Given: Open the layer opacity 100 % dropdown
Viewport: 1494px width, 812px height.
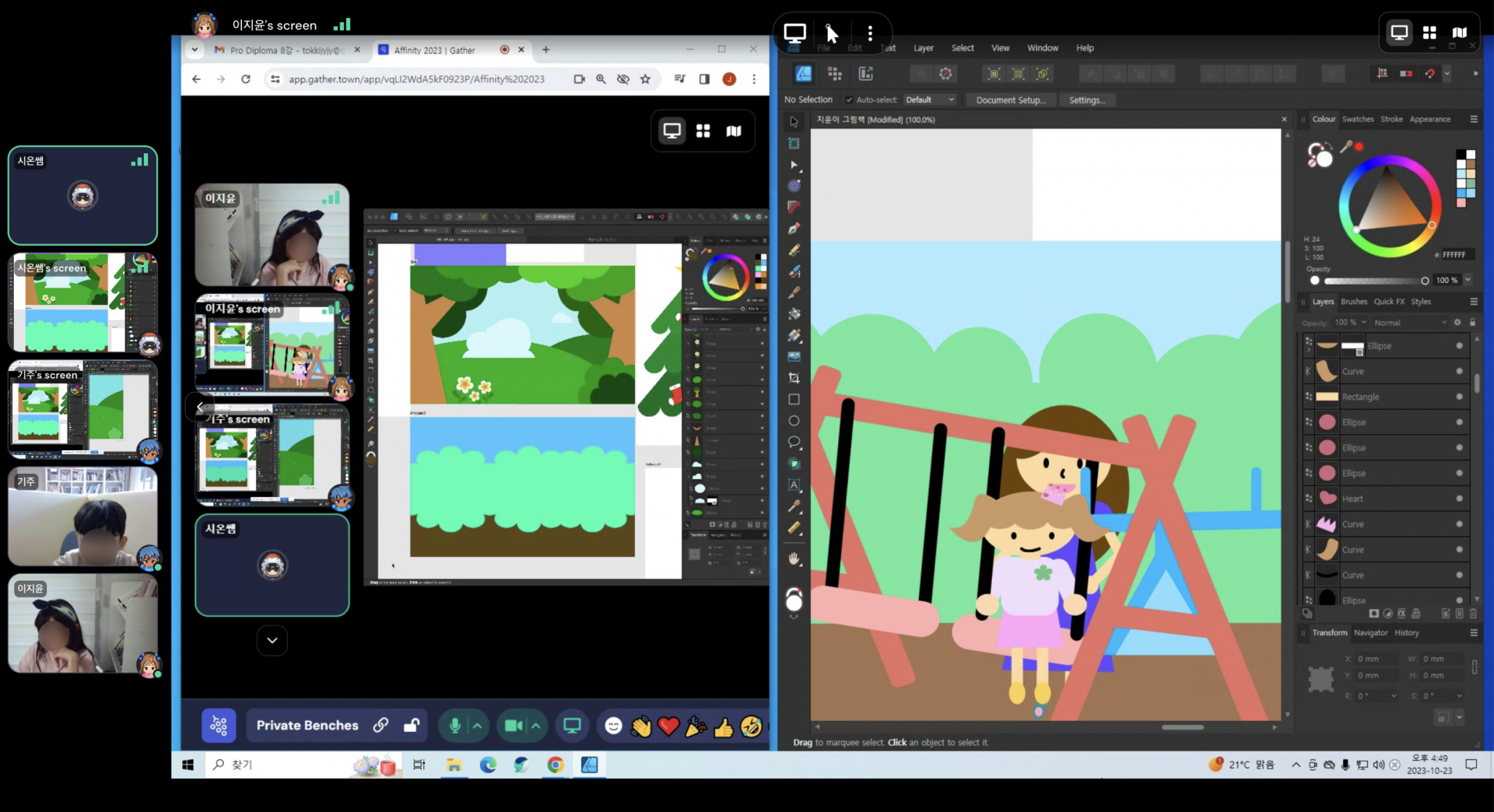Looking at the screenshot, I should (1351, 323).
